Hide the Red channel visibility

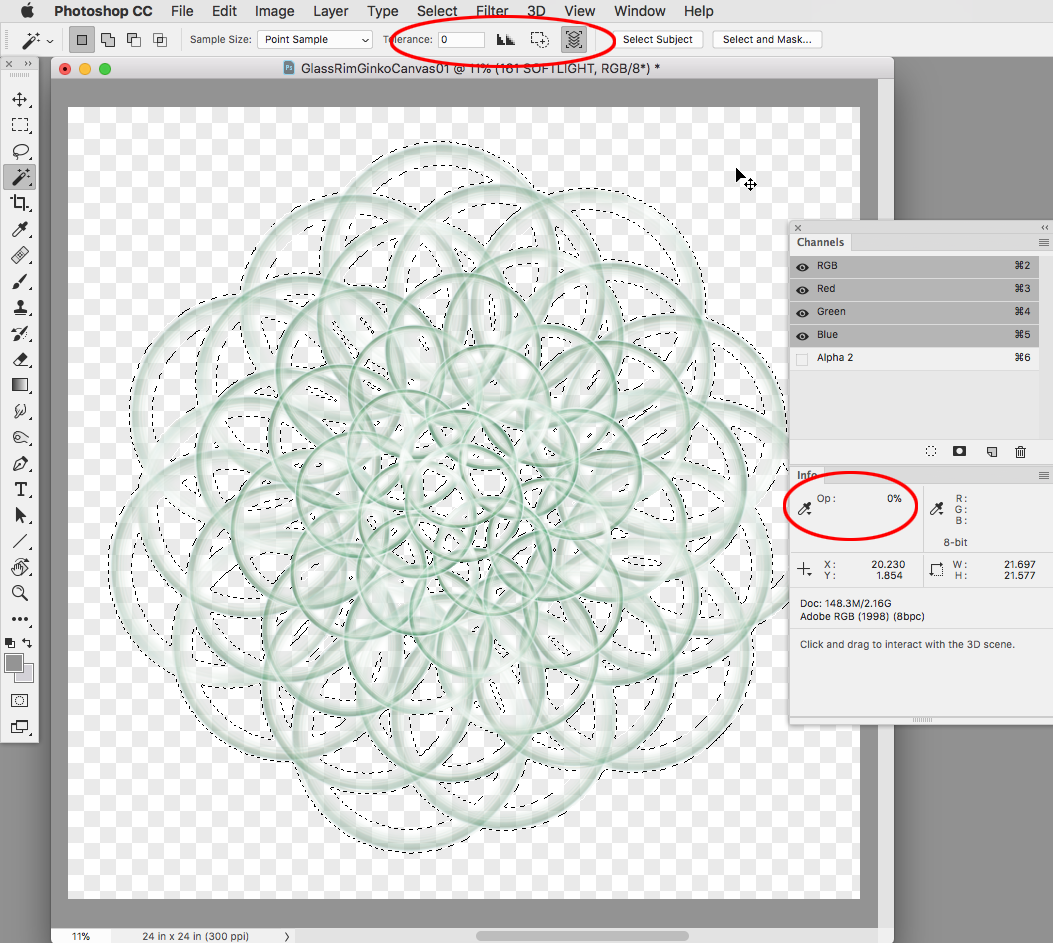(801, 288)
